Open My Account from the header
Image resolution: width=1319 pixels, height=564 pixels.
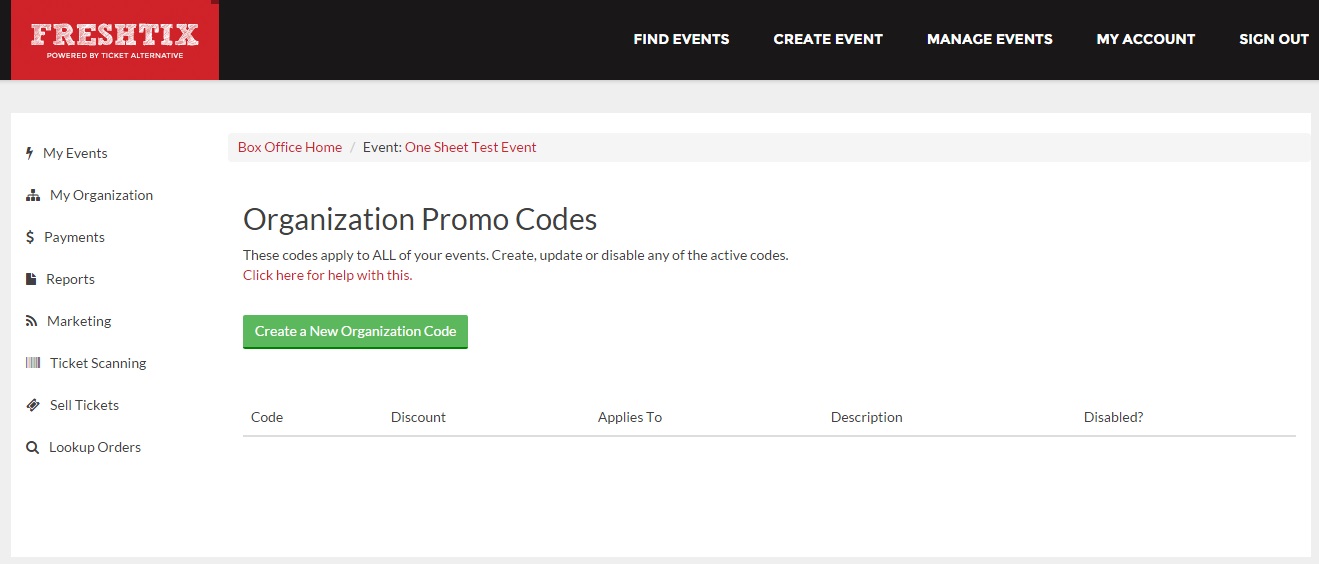tap(1146, 39)
